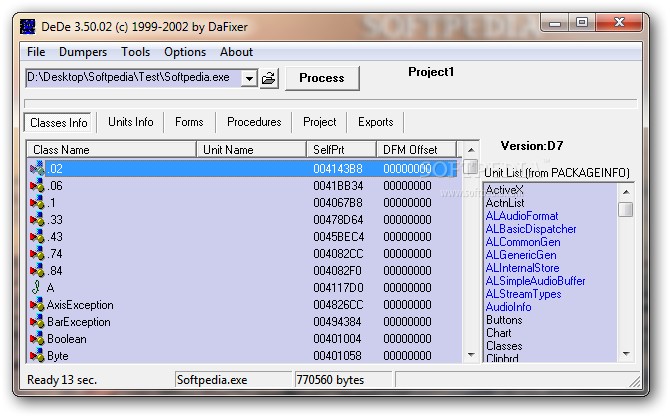Image resolution: width=670 pixels, height=417 pixels.
Task: Open the About menu
Action: (236, 52)
